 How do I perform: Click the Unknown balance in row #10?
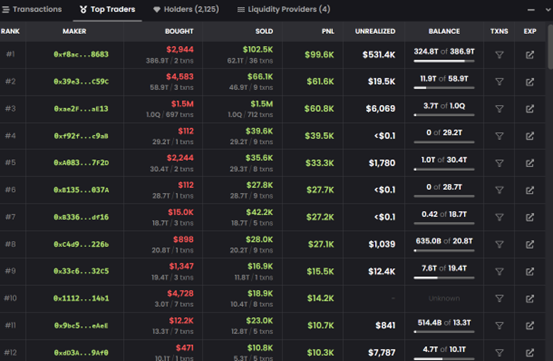(444, 299)
